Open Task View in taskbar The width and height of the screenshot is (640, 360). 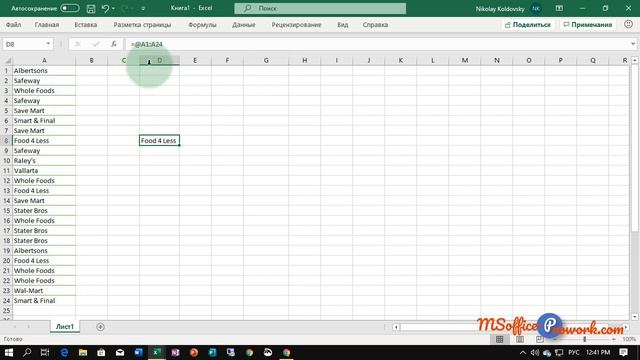[45, 352]
